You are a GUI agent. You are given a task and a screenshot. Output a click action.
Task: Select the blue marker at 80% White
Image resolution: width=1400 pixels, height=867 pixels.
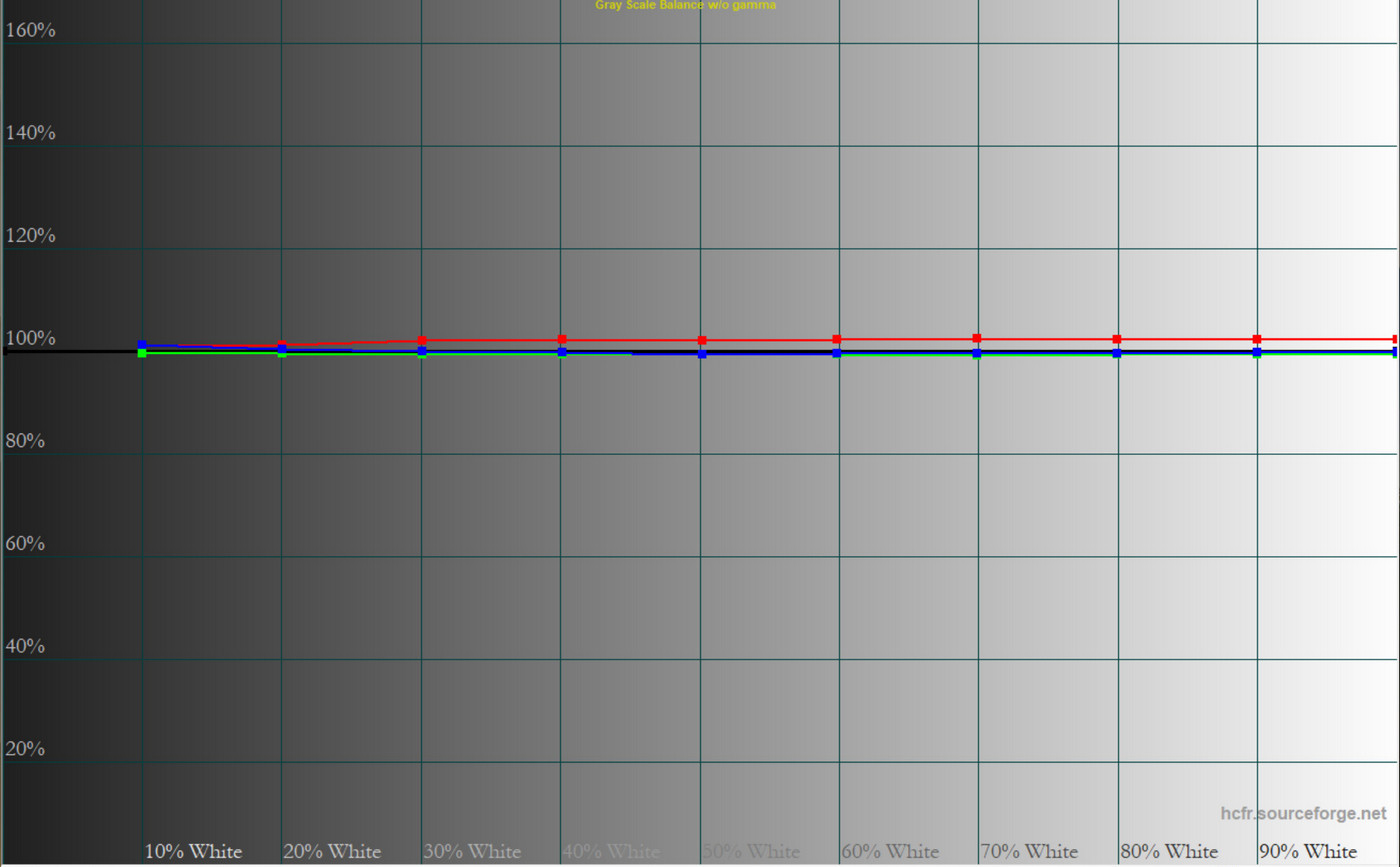[1117, 353]
